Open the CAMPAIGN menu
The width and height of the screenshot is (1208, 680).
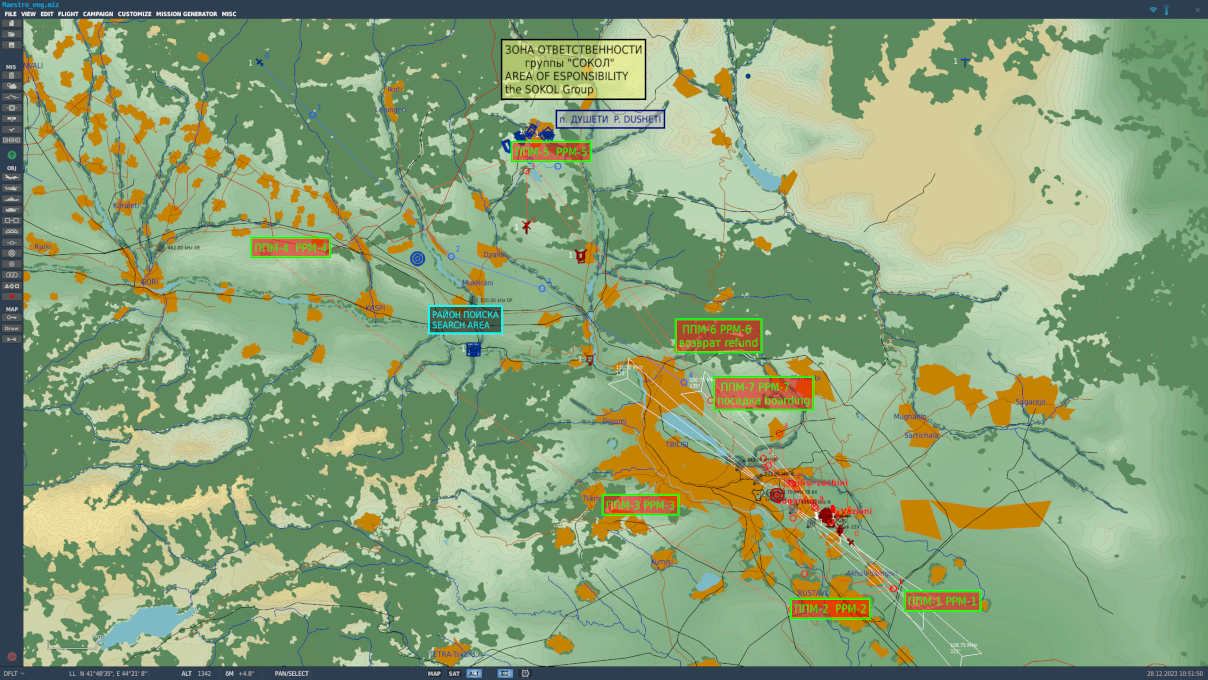pyautogui.click(x=98, y=14)
